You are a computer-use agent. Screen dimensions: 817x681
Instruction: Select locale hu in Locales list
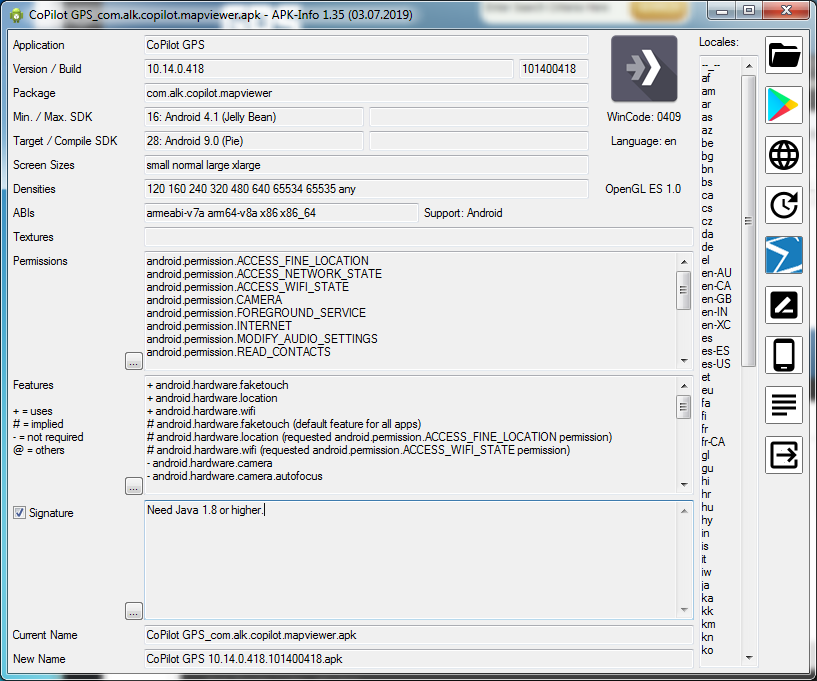click(x=707, y=507)
